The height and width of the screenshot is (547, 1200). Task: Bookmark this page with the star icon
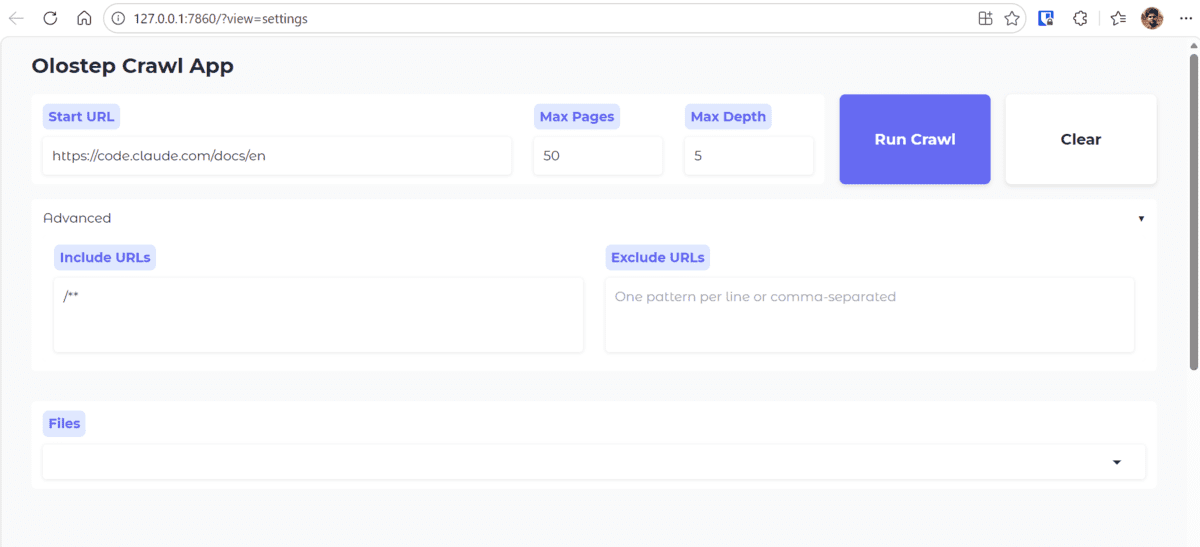[x=1012, y=18]
